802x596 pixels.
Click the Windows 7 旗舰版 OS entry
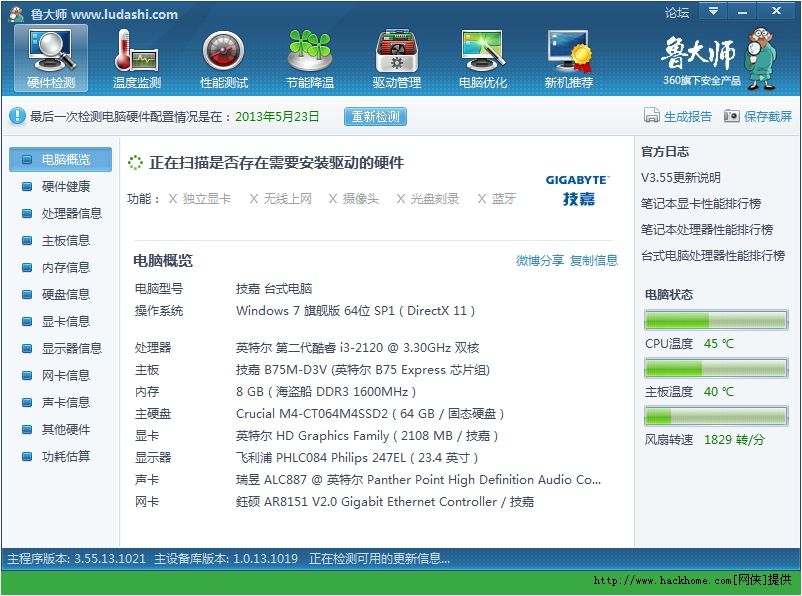pos(355,311)
